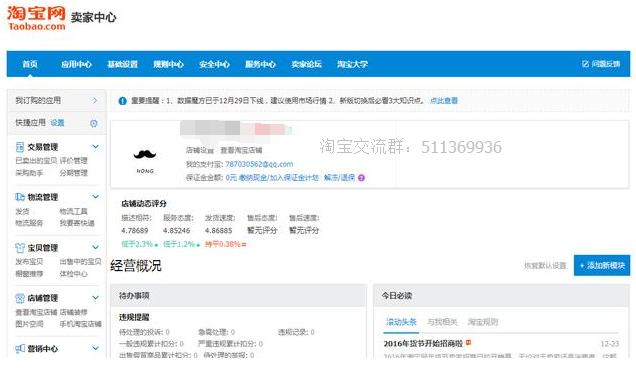Select 安全中心 in the blue navigation bar
This screenshot has width=636, height=368.
(x=214, y=64)
